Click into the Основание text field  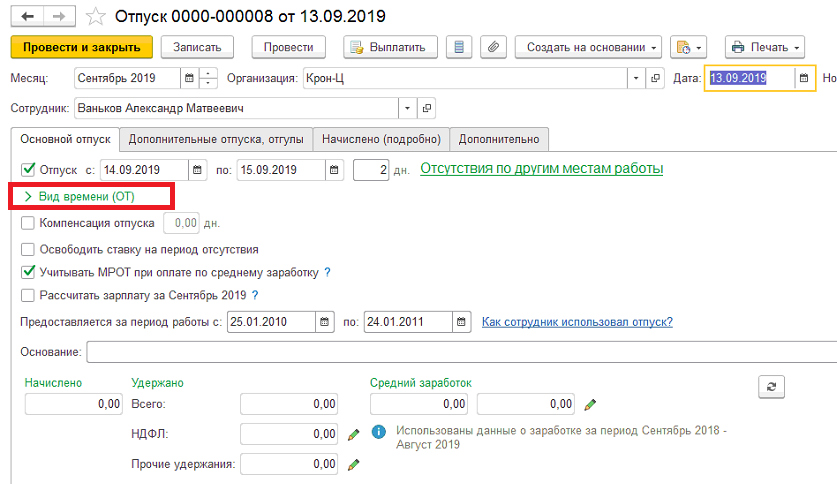point(462,352)
